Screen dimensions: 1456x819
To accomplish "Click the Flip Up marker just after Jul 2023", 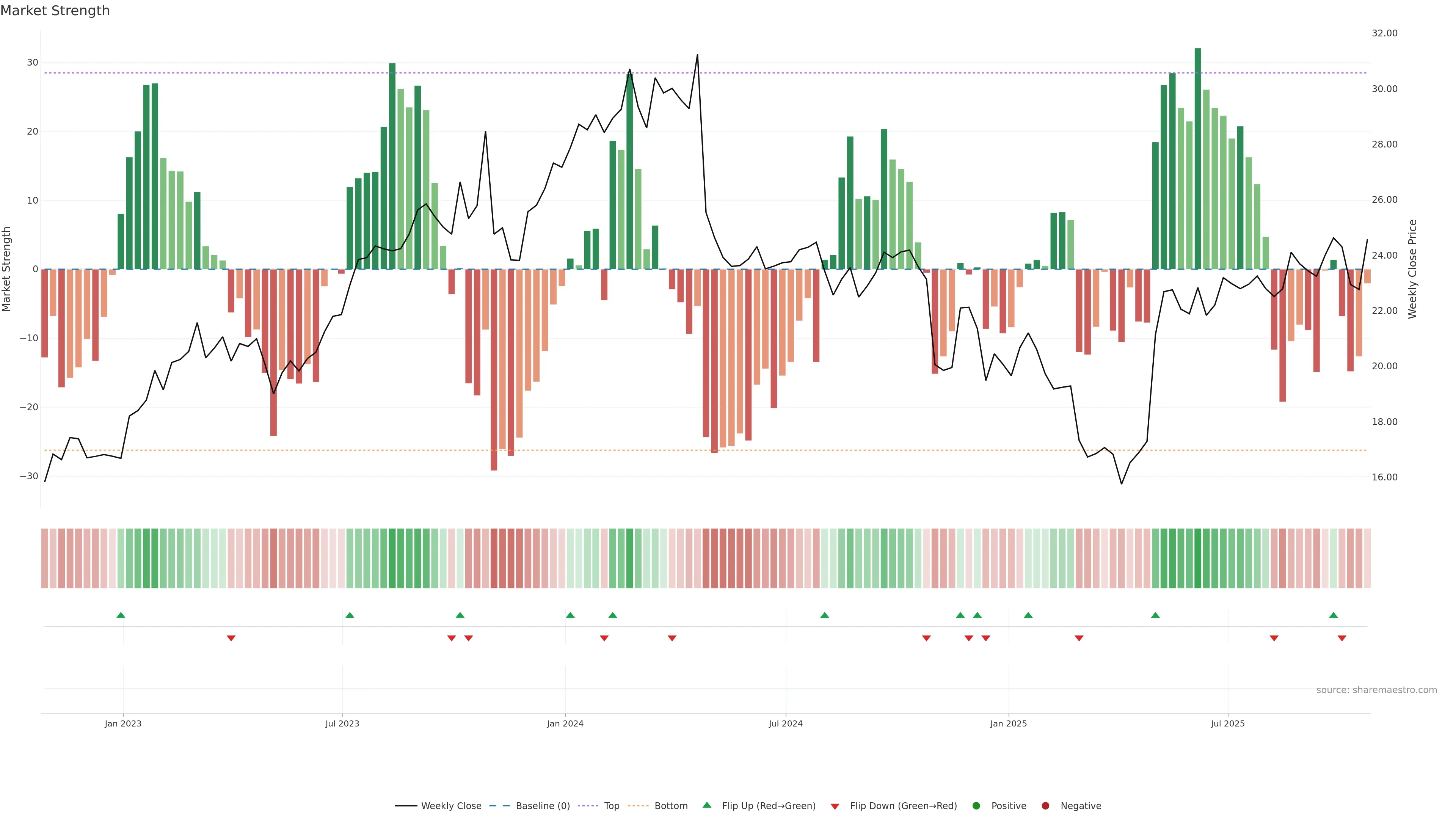I will tap(350, 615).
